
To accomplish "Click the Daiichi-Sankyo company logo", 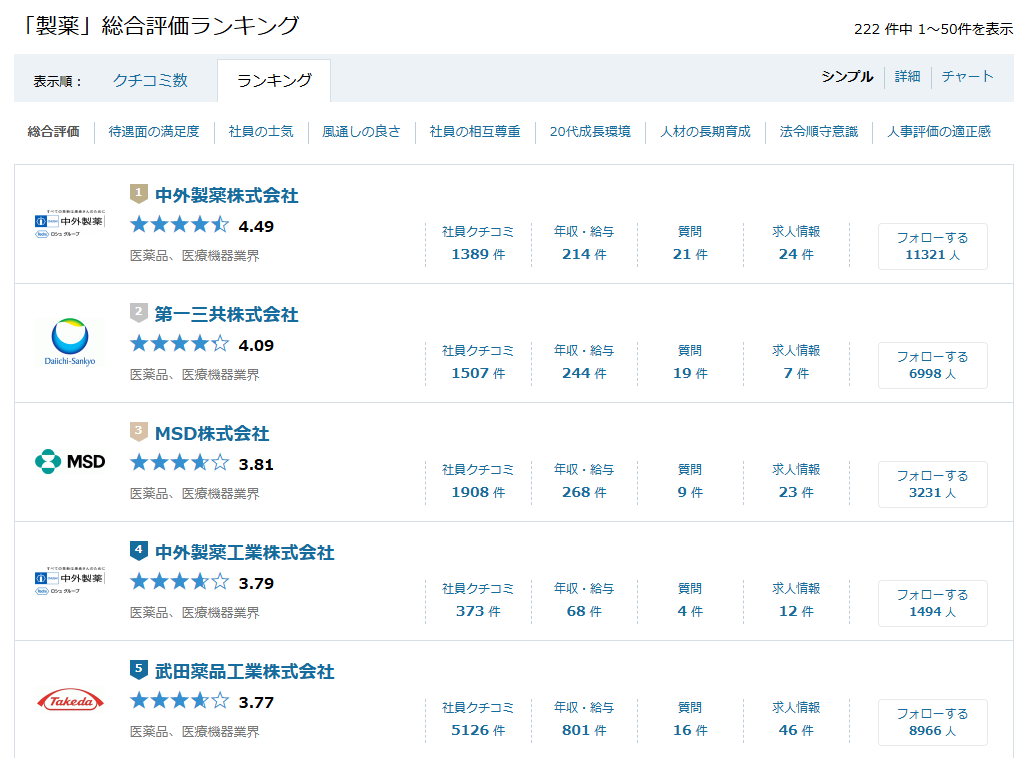I will [70, 341].
